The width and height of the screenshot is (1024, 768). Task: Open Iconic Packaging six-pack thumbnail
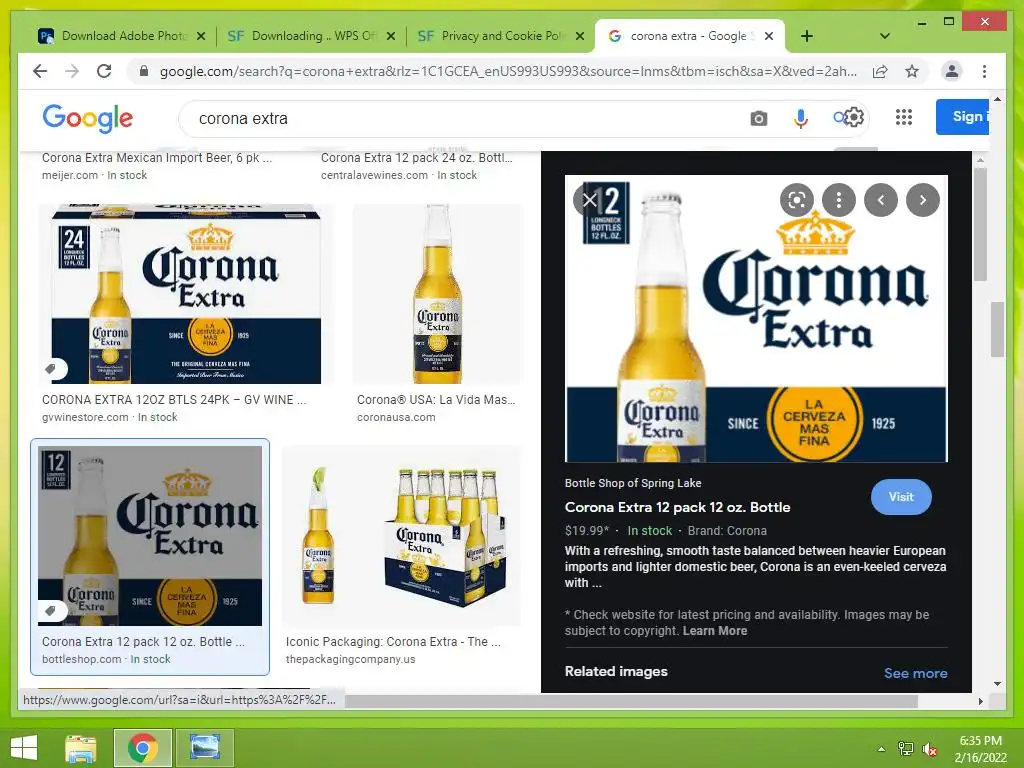coord(402,536)
